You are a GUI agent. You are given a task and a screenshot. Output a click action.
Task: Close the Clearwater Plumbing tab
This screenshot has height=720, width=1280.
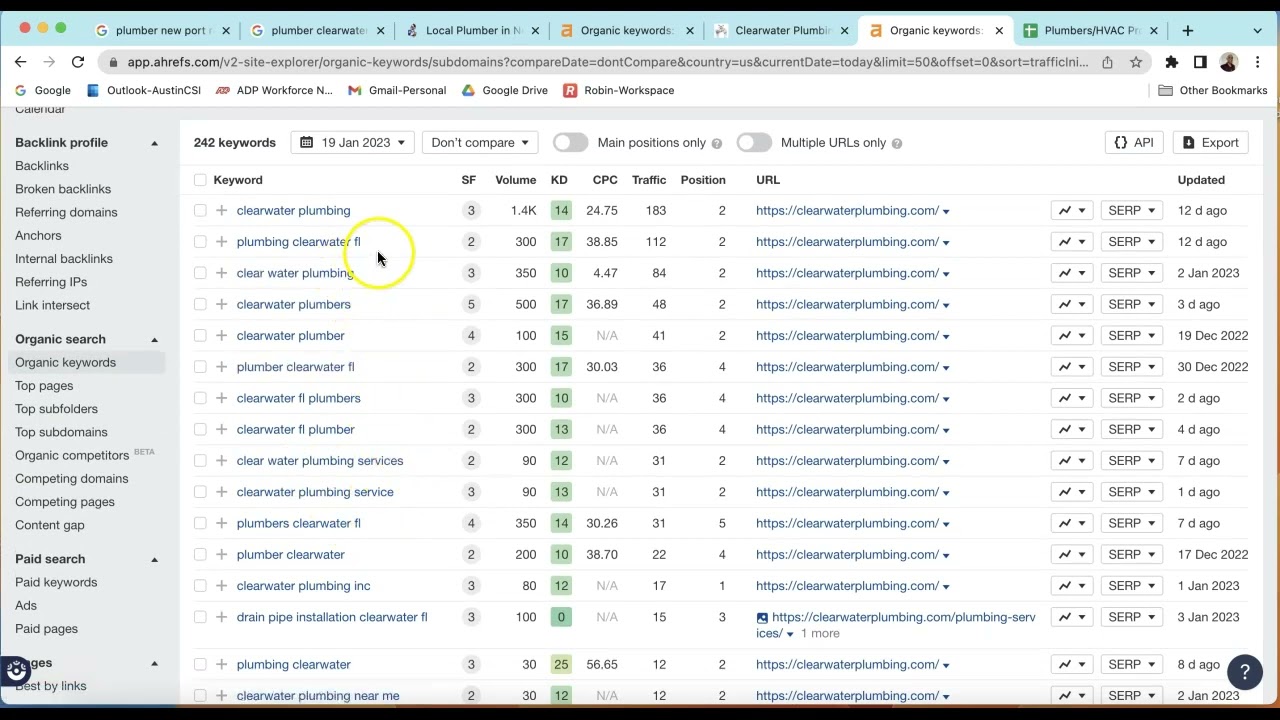[x=845, y=30]
